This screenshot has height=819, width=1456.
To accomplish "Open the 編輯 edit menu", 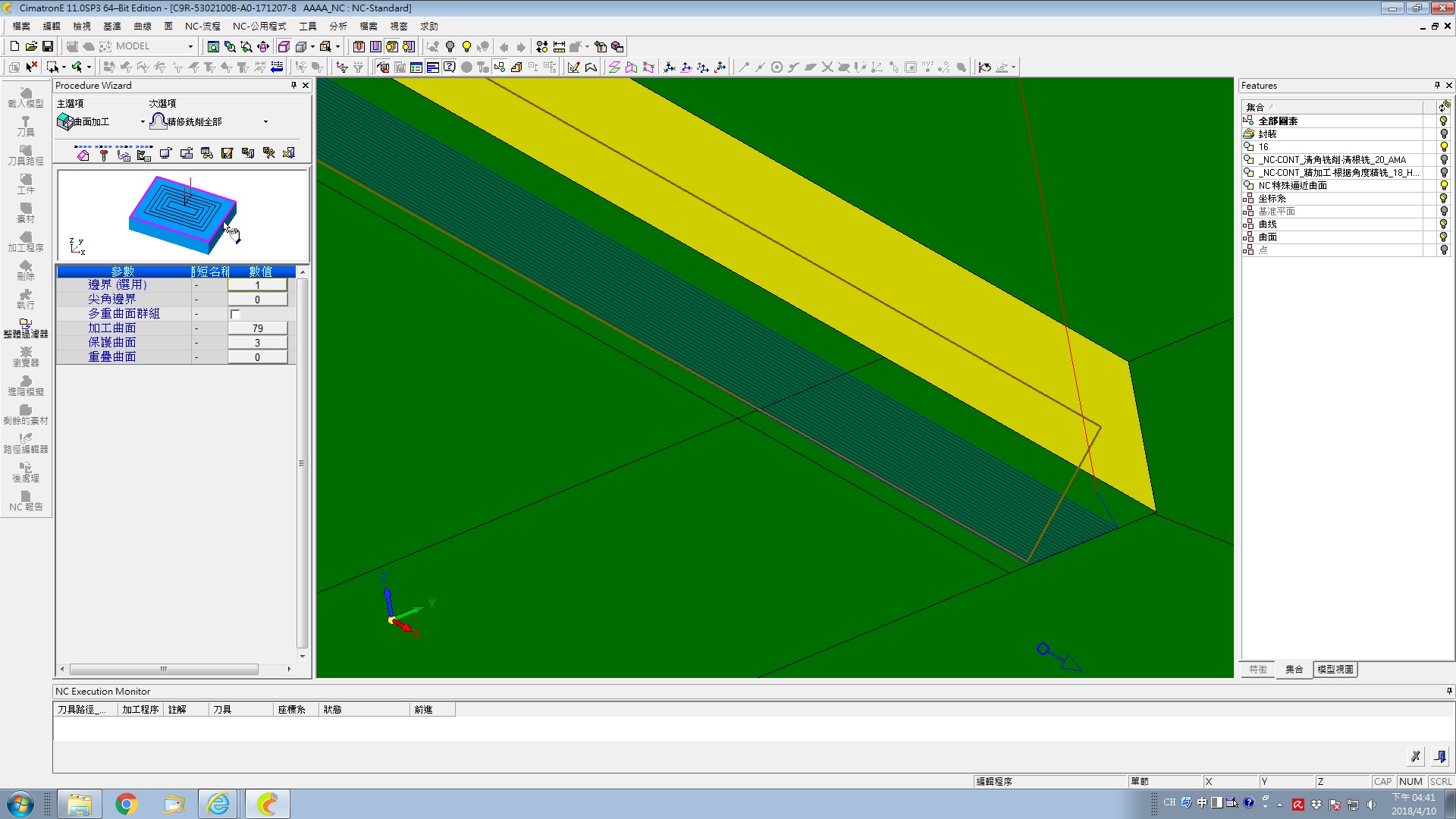I will point(52,26).
